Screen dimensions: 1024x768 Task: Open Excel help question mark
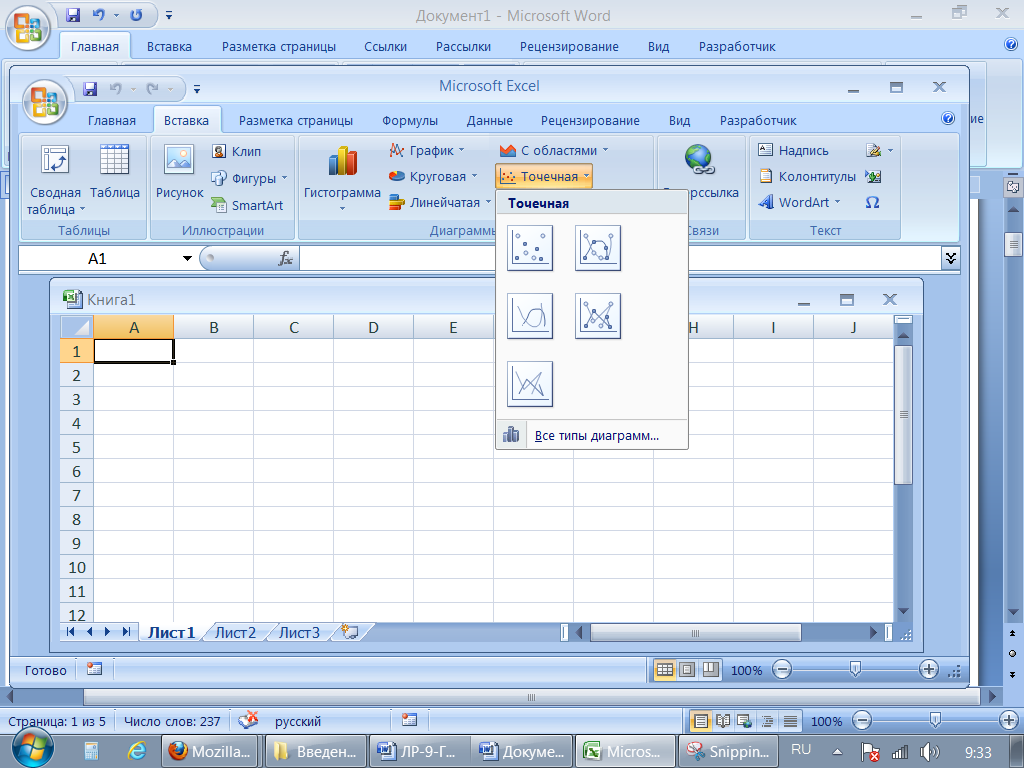(x=948, y=118)
